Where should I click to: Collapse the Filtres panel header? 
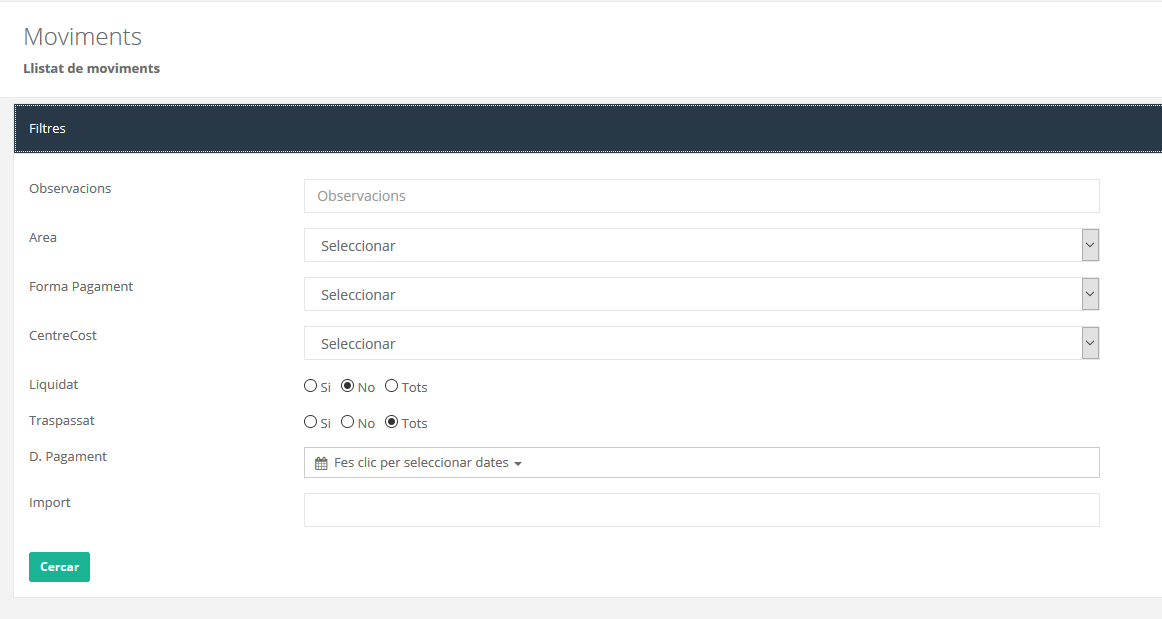pos(588,128)
